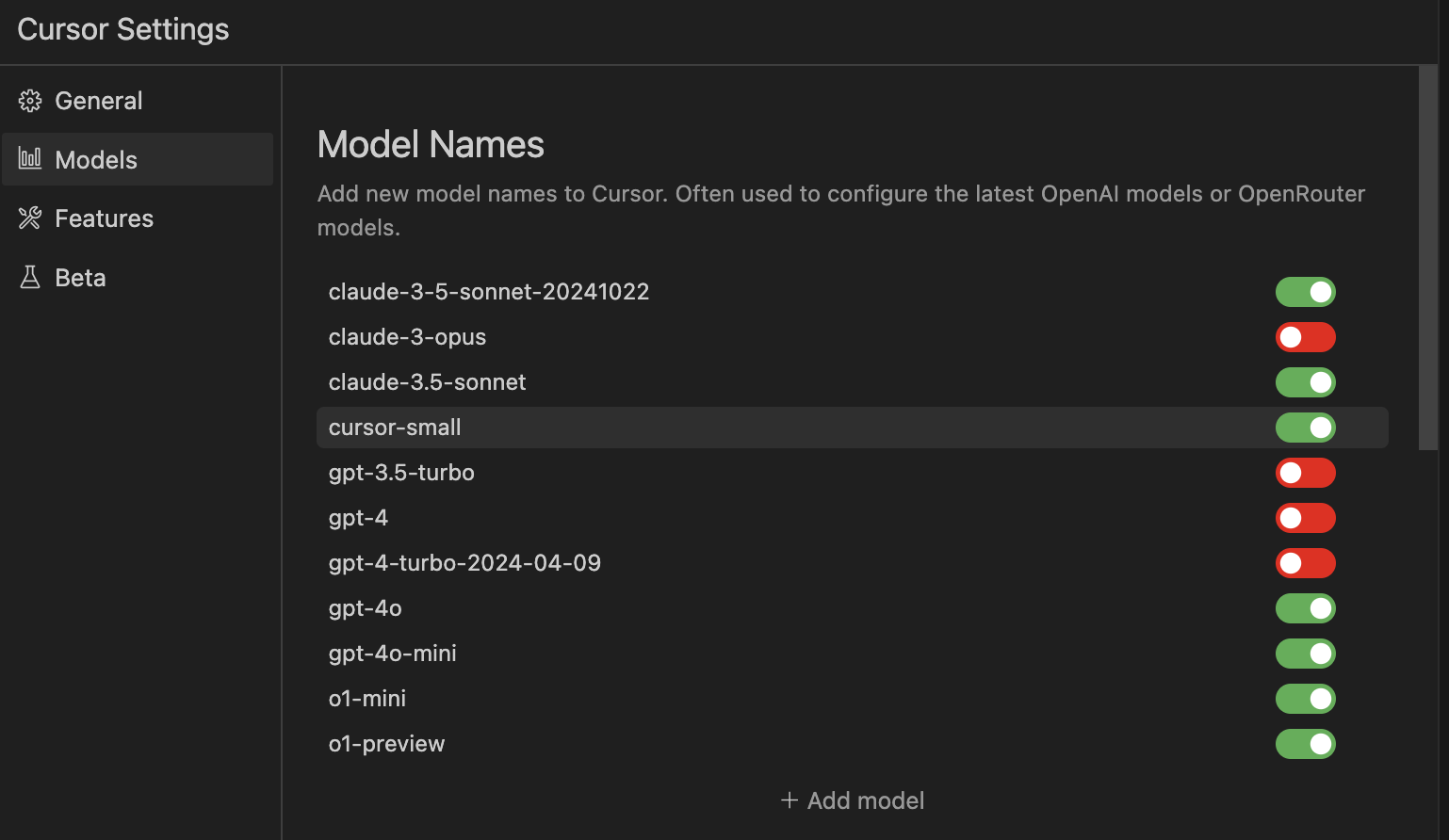This screenshot has width=1449, height=840.
Task: Disable the gpt-4o-mini toggle
Action: [1306, 654]
